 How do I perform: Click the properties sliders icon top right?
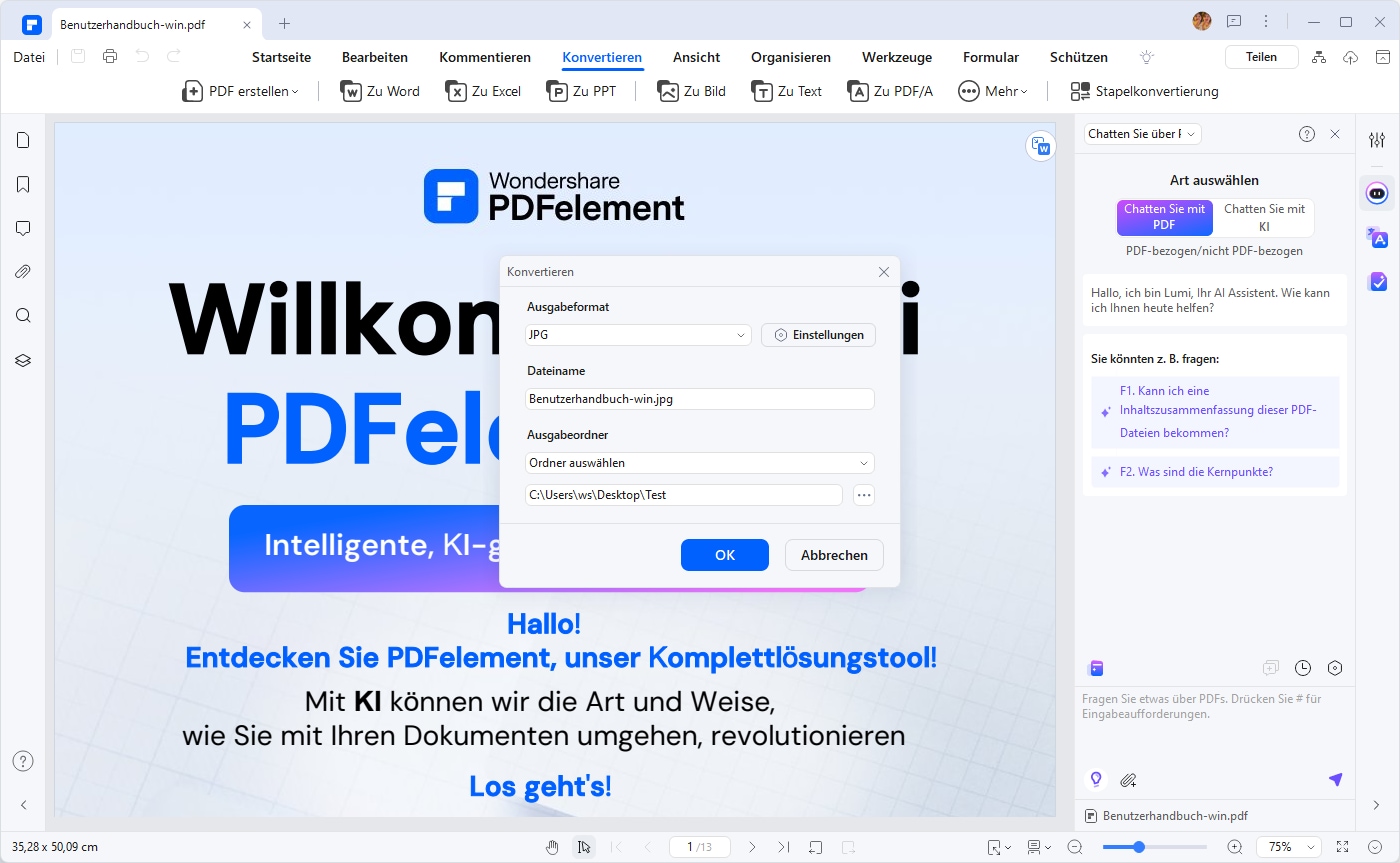(x=1377, y=141)
